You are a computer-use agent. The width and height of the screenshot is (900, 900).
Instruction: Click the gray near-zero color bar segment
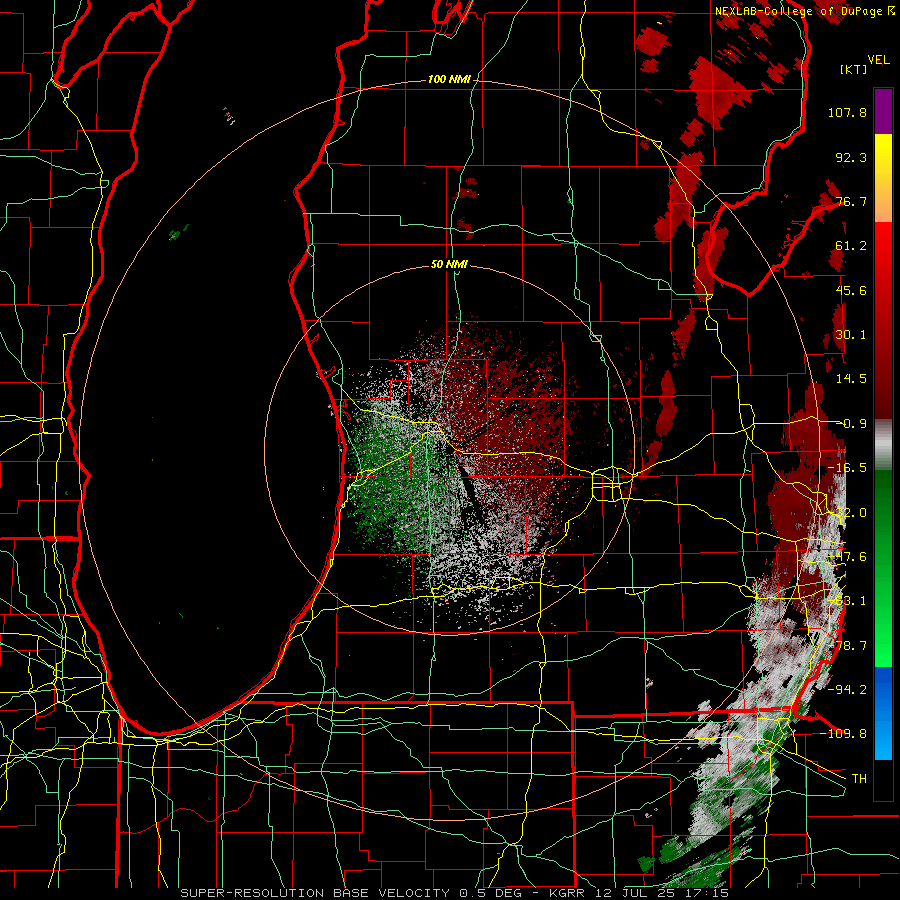tap(883, 444)
